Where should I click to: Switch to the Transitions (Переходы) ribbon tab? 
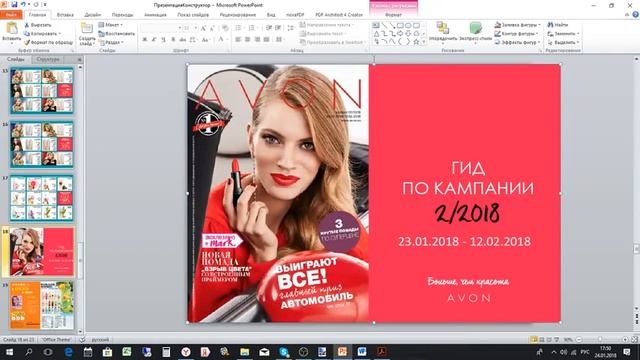point(122,15)
